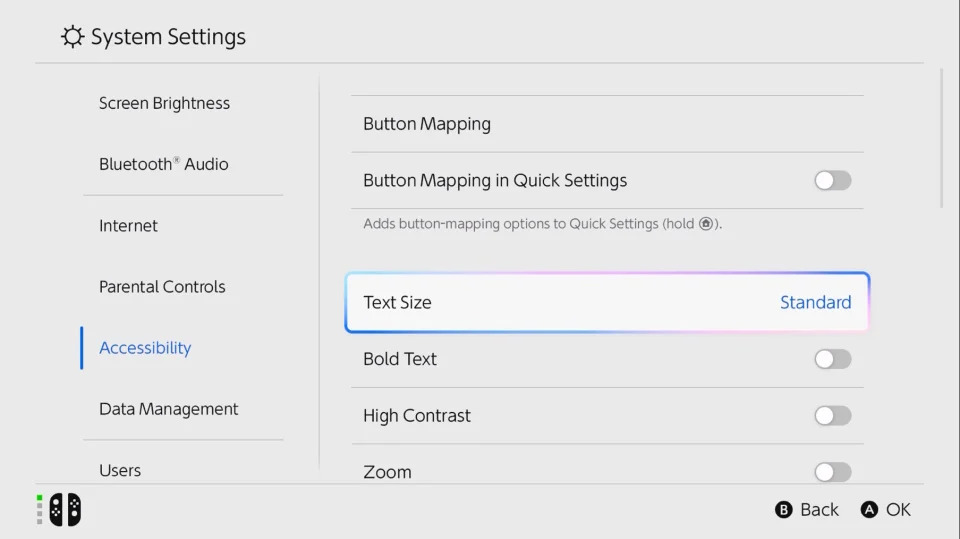
Task: Open Bluetooth Audio settings
Action: pos(164,164)
